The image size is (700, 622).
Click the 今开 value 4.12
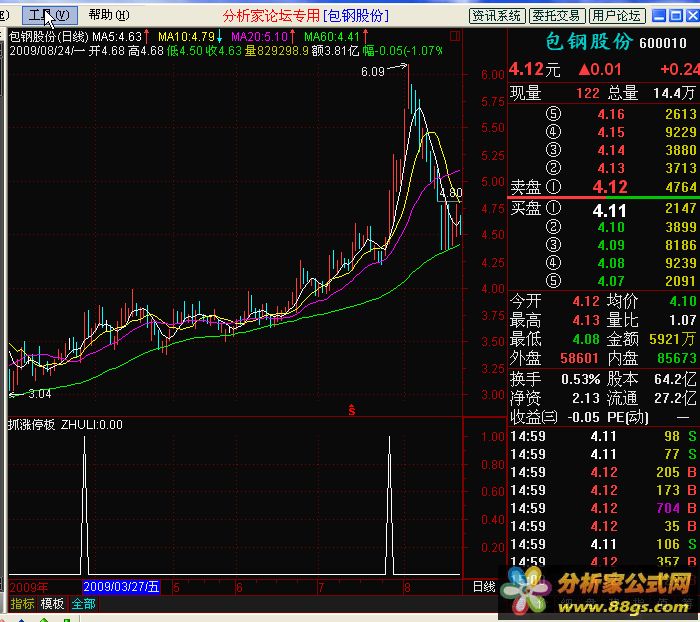point(586,301)
